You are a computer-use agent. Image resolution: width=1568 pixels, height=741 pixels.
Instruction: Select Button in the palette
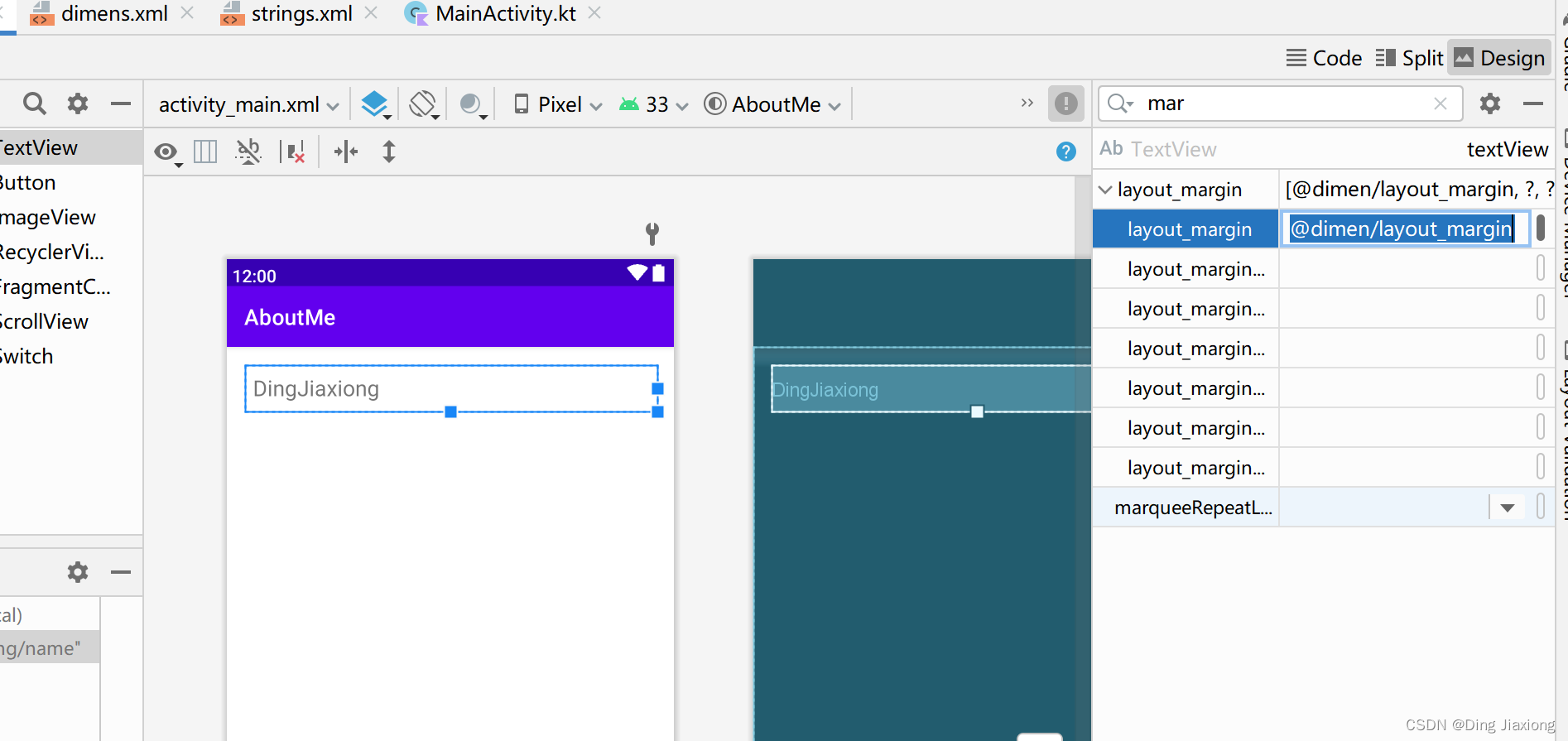point(71,182)
